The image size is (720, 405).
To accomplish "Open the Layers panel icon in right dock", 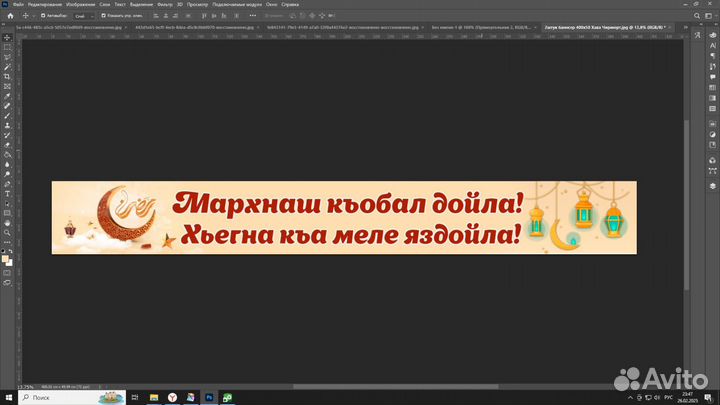I will 712,186.
